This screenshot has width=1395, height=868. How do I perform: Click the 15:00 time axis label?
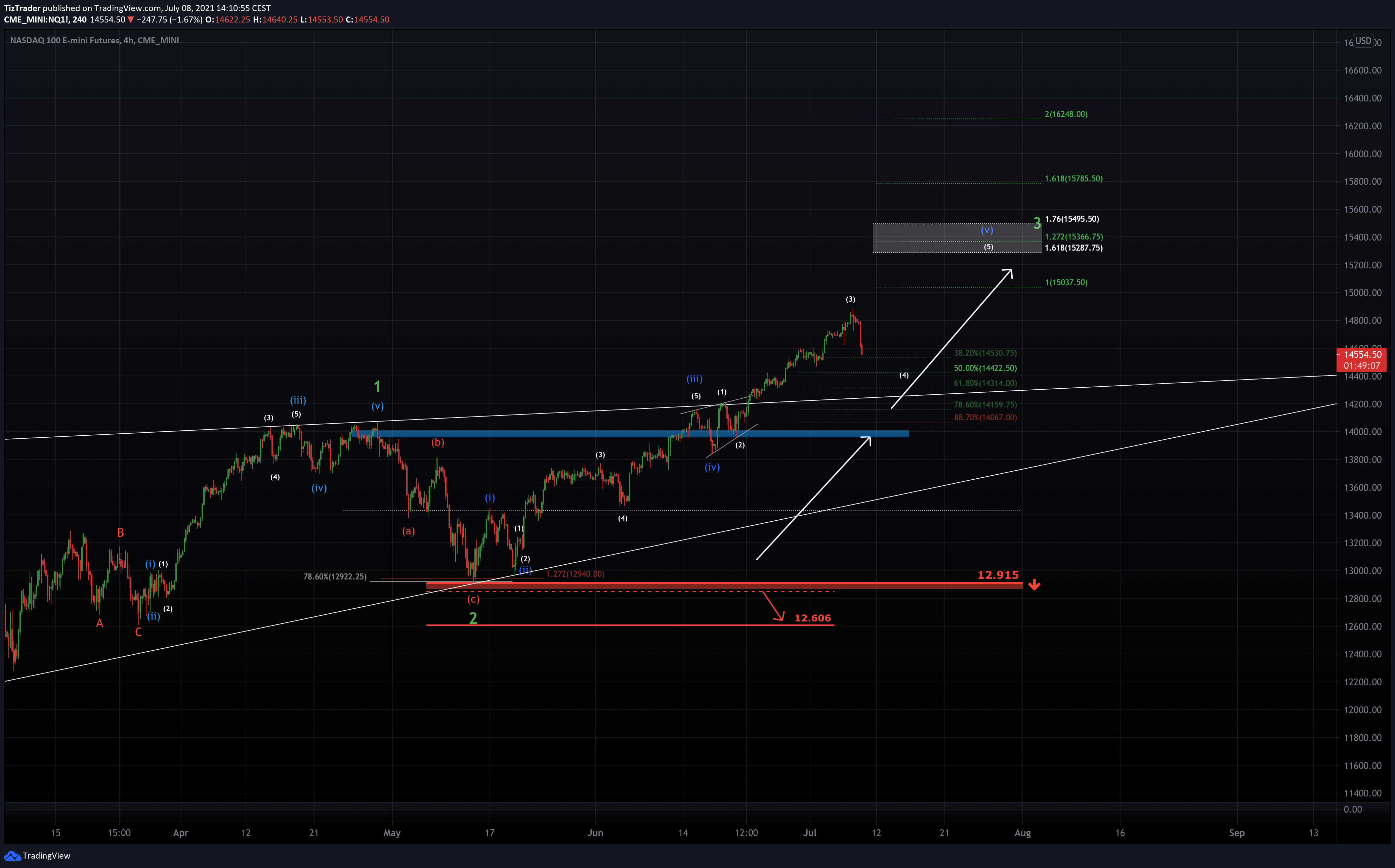click(x=119, y=833)
